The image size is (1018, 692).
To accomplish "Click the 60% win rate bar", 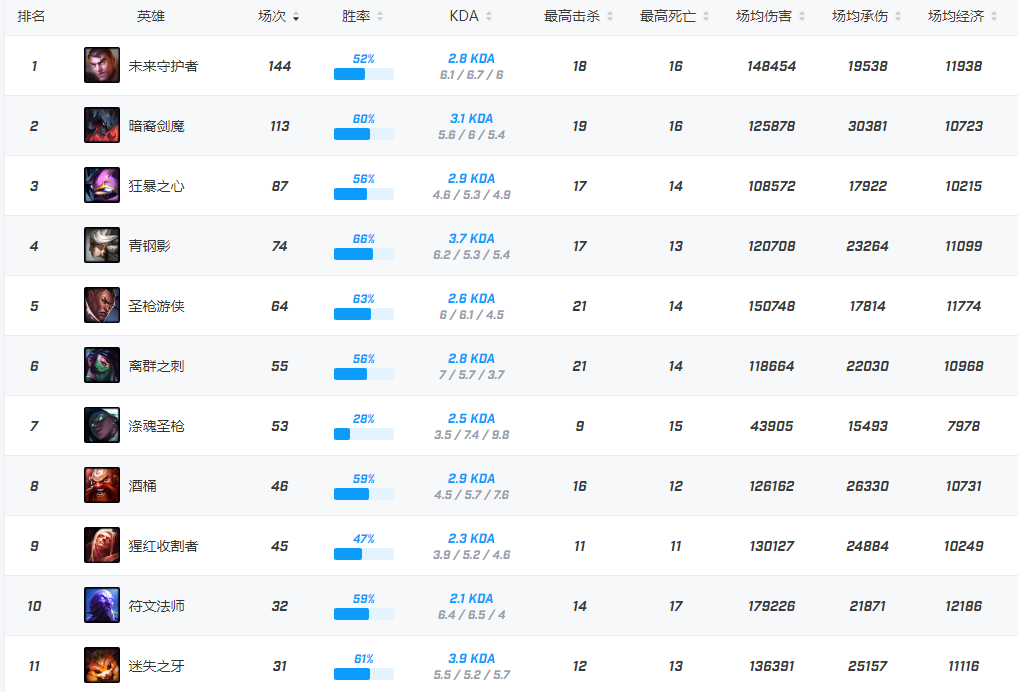I will coord(364,134).
